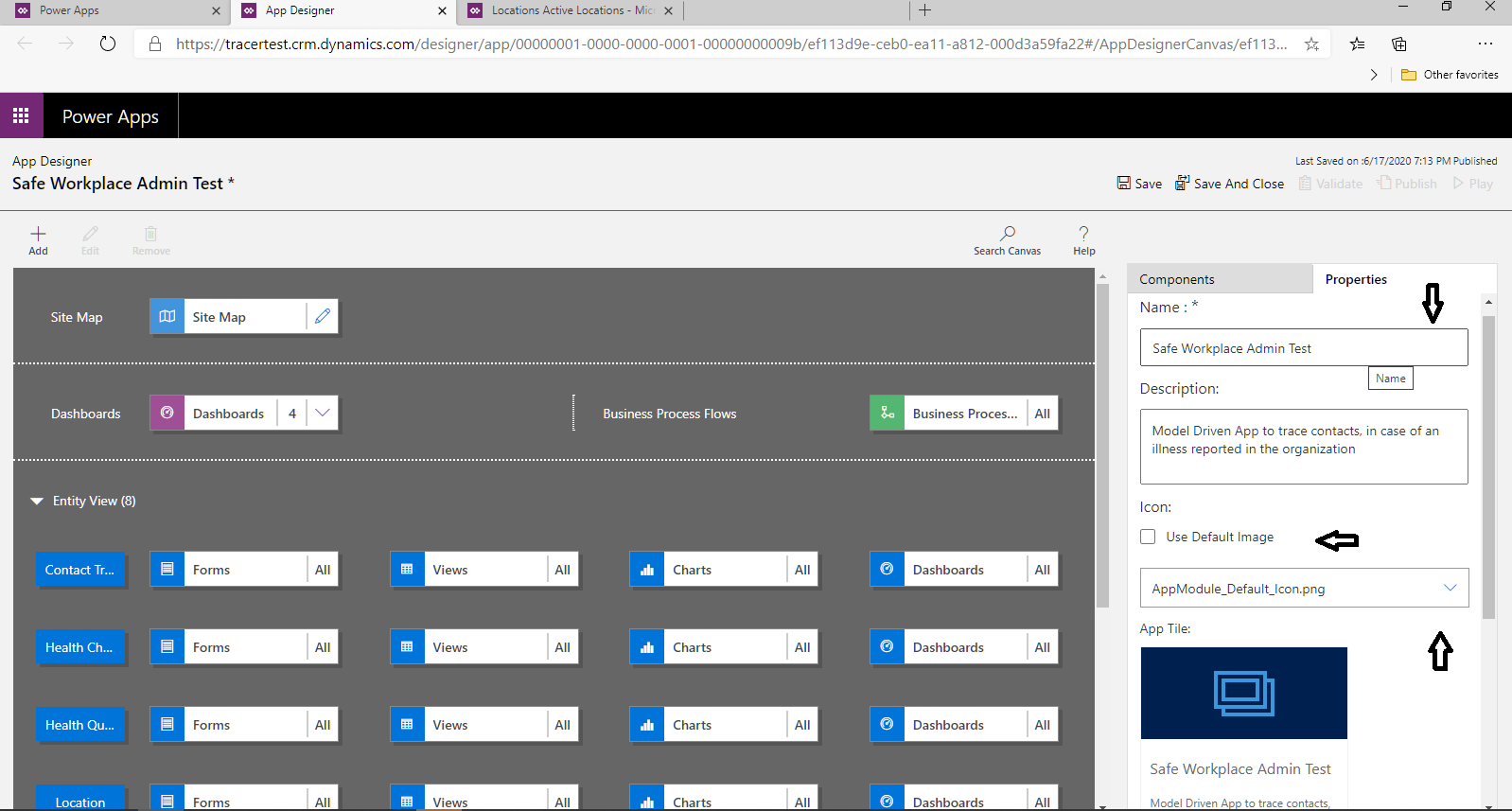
Task: Select the Health Ch... entity tile
Action: (x=80, y=646)
